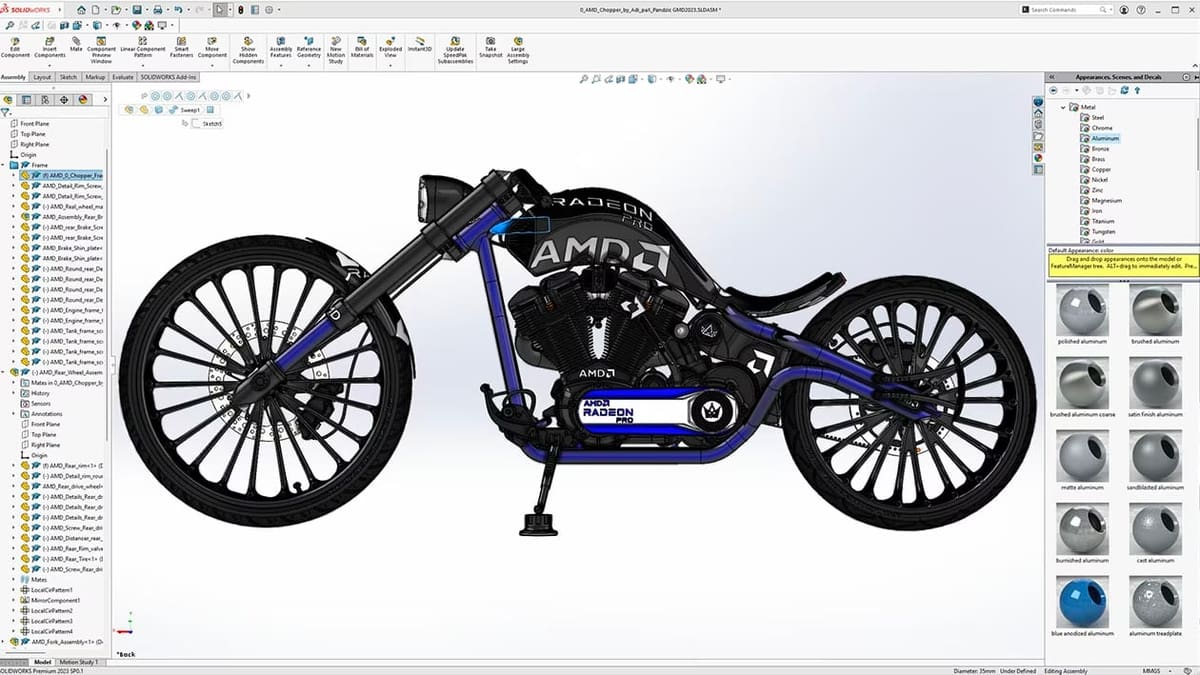Open Bill of Materials
Image resolution: width=1200 pixels, height=675 pixels.
(362, 48)
